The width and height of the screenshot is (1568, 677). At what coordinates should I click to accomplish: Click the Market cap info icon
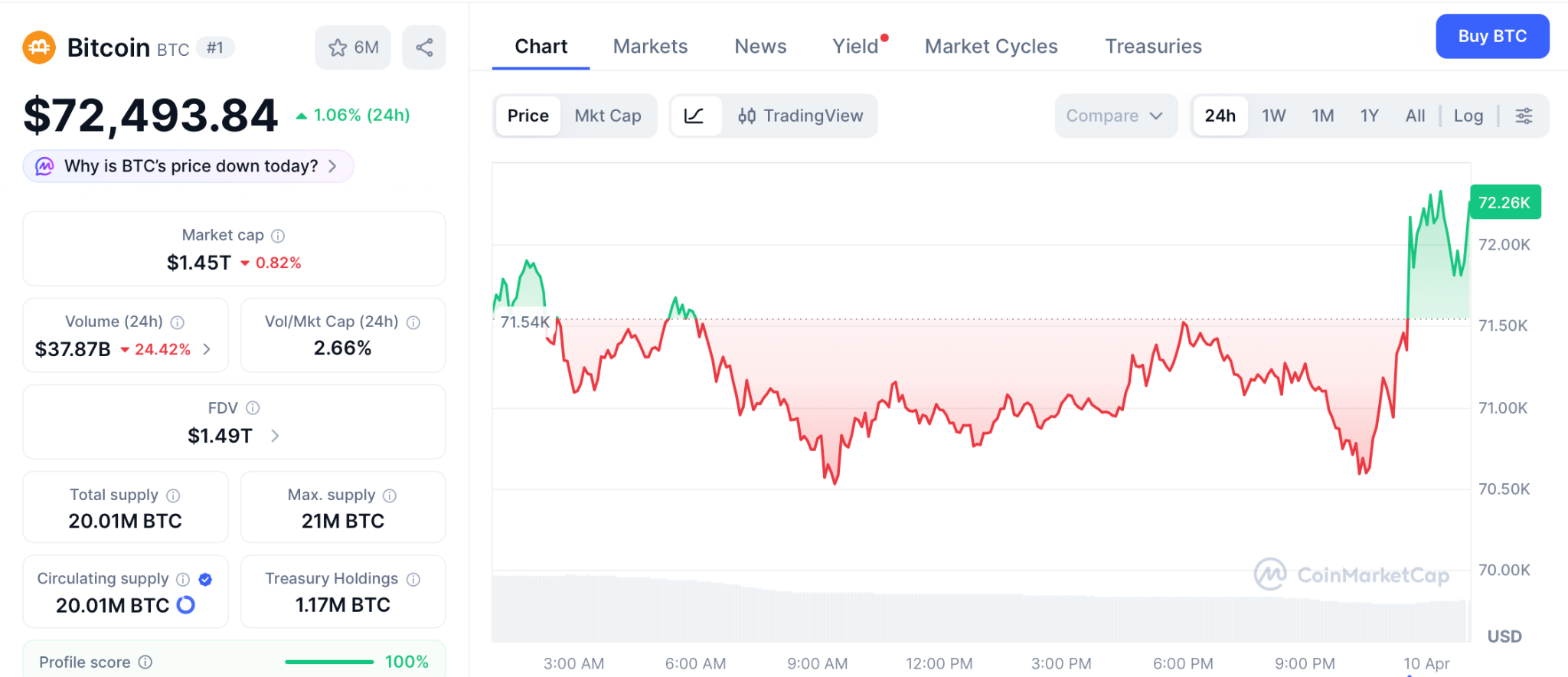click(278, 236)
